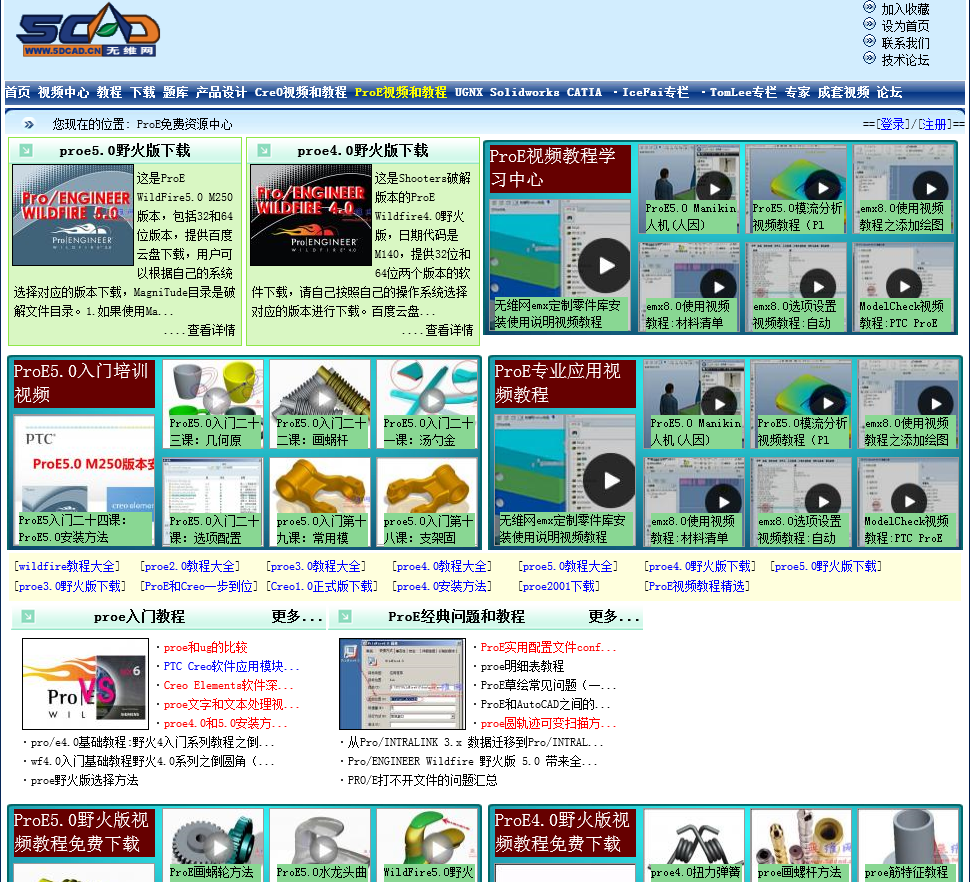Open proe5.0入门第十九课 常用模 thumbnail
Viewport: 970px width, 882px height.
(x=320, y=502)
